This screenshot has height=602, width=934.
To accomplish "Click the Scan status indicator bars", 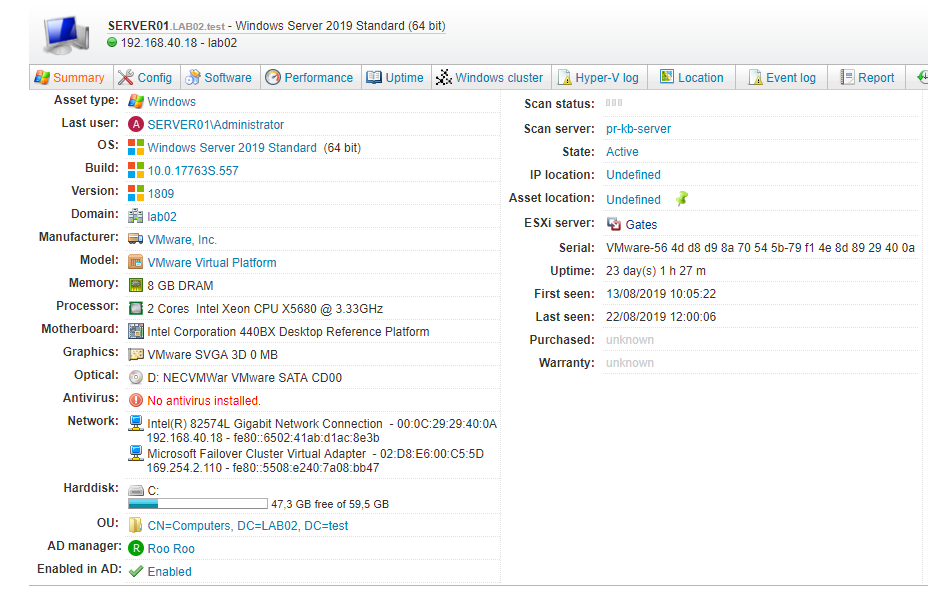I will [x=614, y=102].
